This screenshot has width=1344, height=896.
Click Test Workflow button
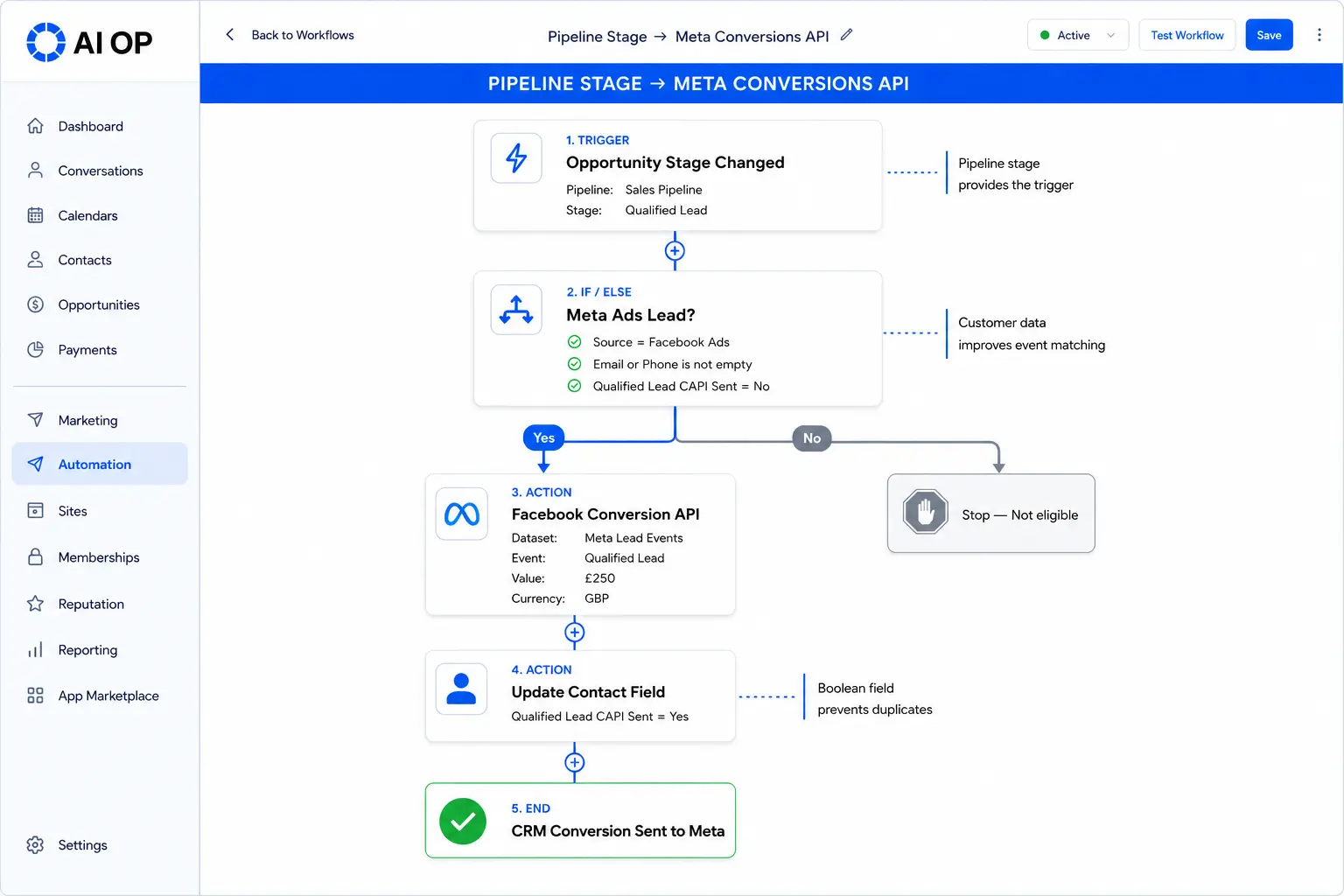tap(1187, 35)
